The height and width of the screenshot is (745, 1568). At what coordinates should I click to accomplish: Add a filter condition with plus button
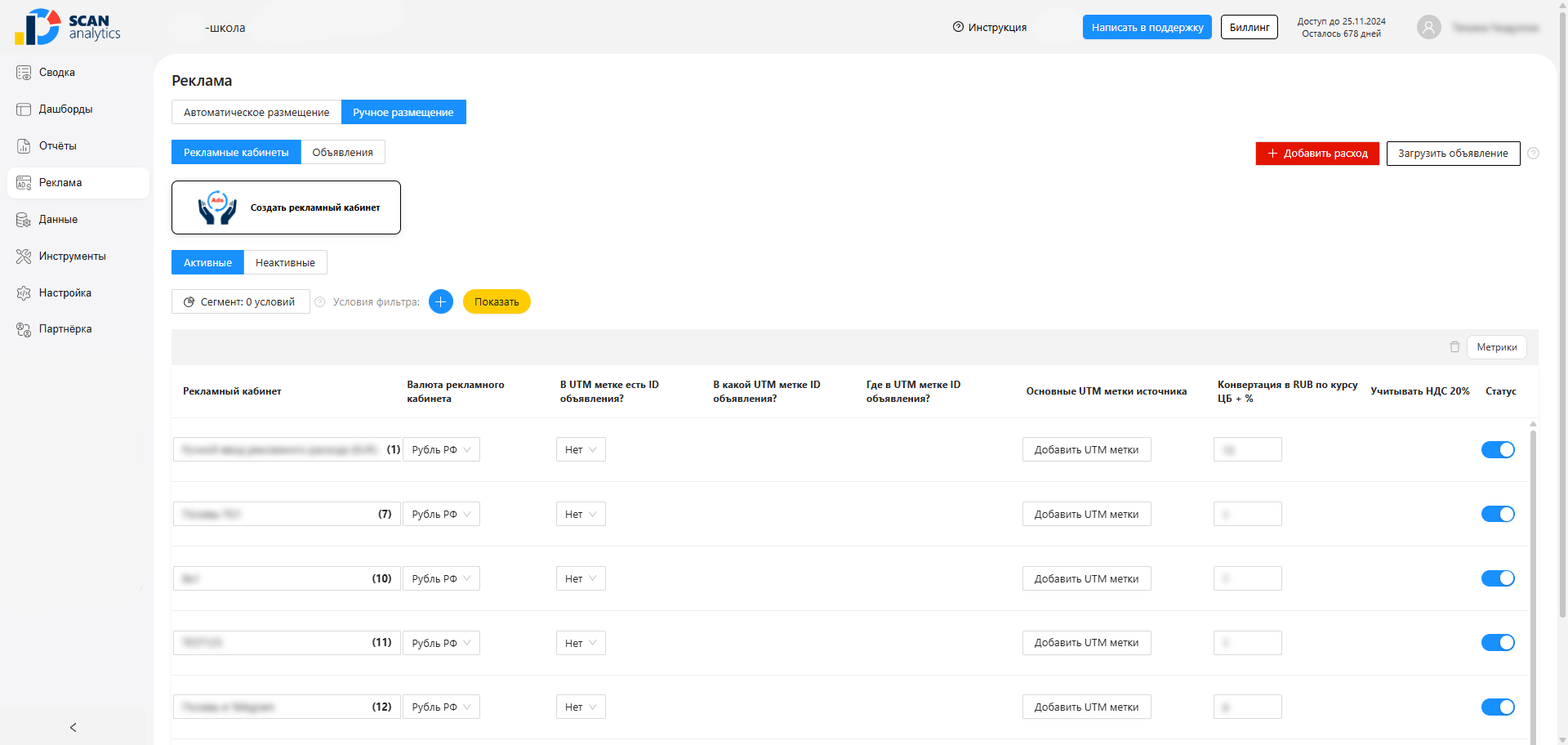coord(441,301)
